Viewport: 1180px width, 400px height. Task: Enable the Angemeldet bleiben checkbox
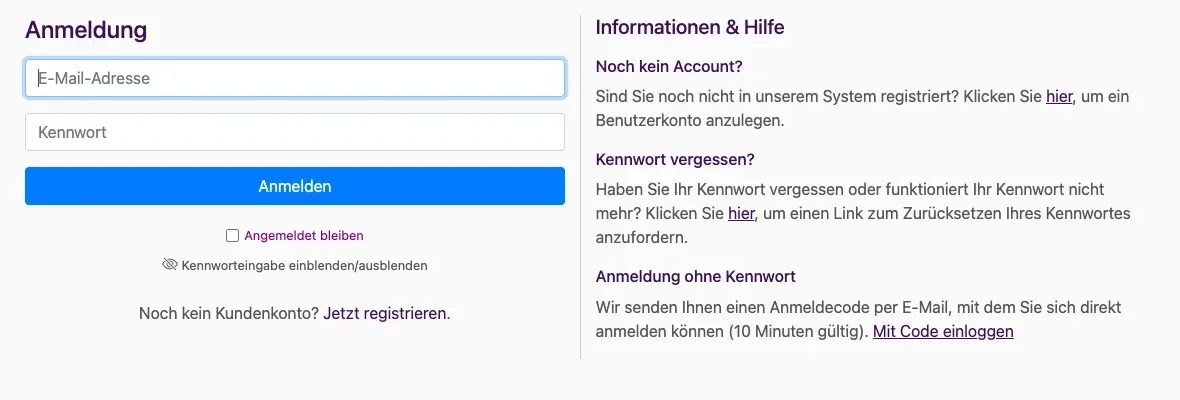coord(233,235)
